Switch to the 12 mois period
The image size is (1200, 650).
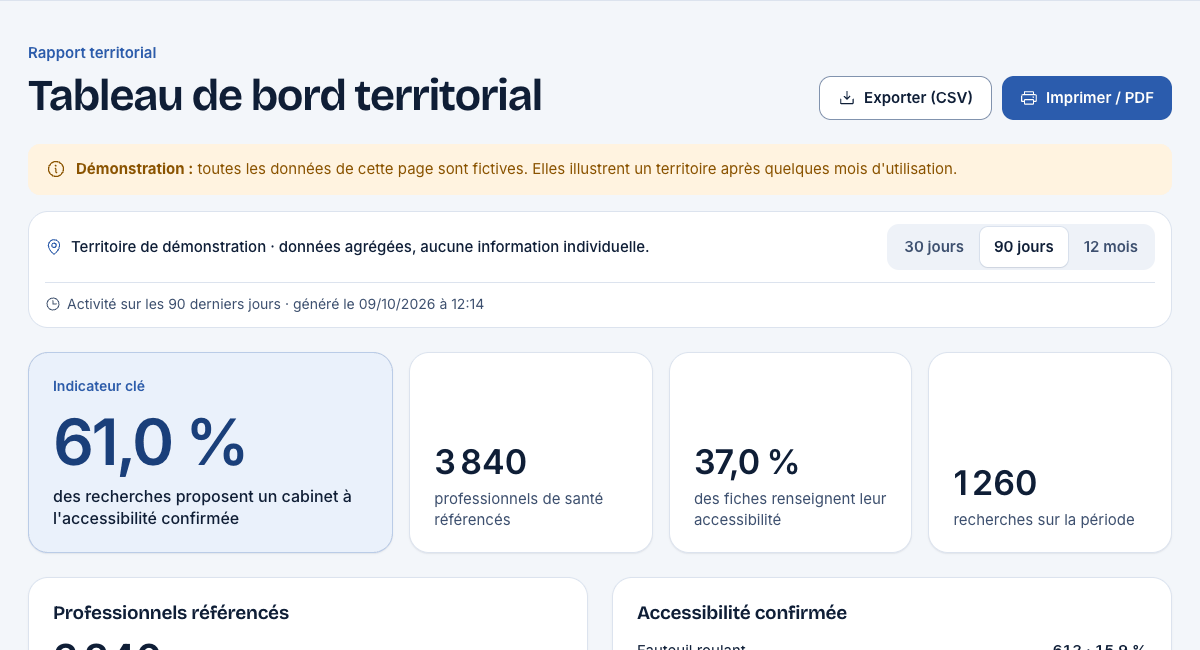[1110, 247]
